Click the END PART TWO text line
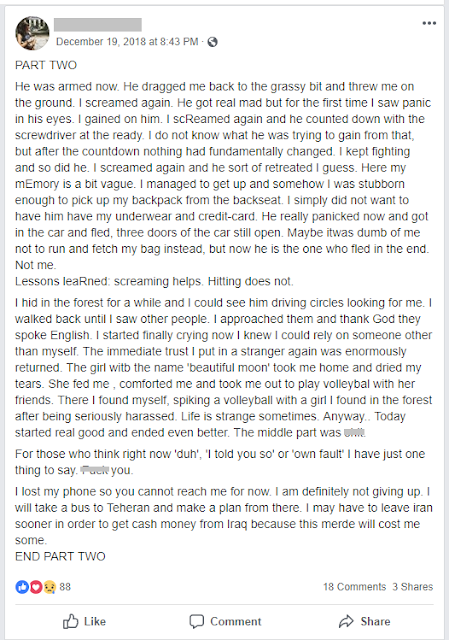Image resolution: width=449 pixels, height=640 pixels. (x=60, y=556)
